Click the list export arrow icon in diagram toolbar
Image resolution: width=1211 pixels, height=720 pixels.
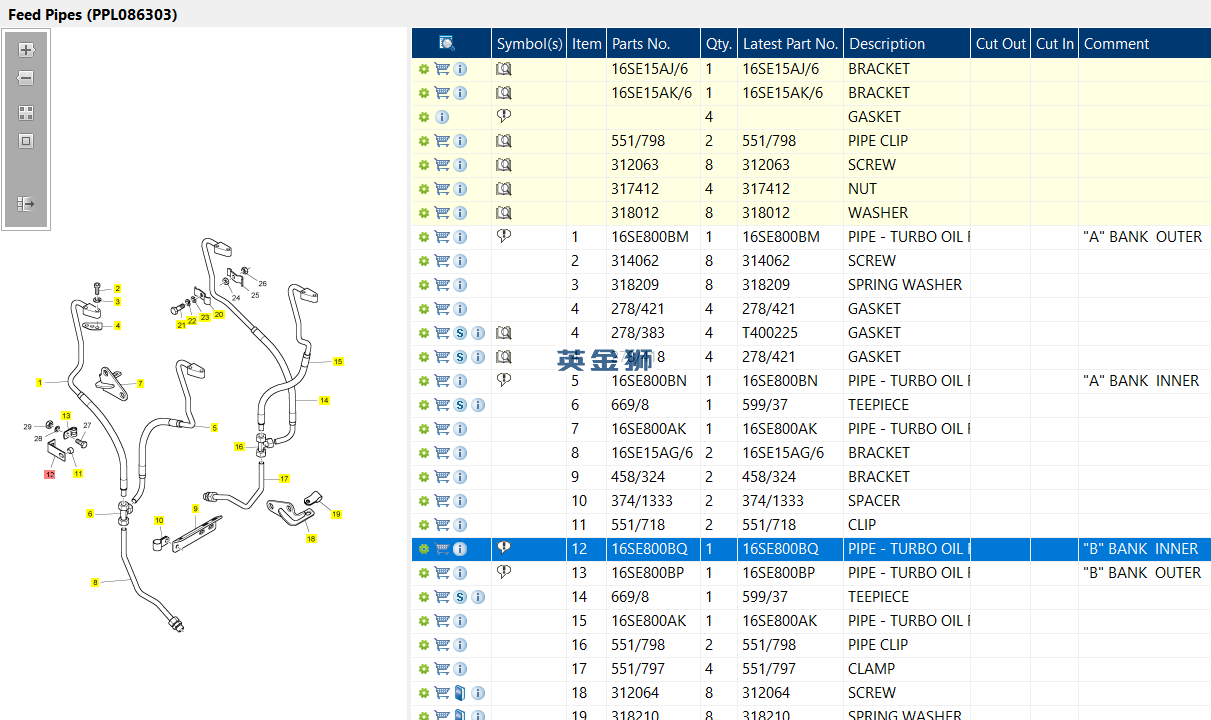coord(26,204)
